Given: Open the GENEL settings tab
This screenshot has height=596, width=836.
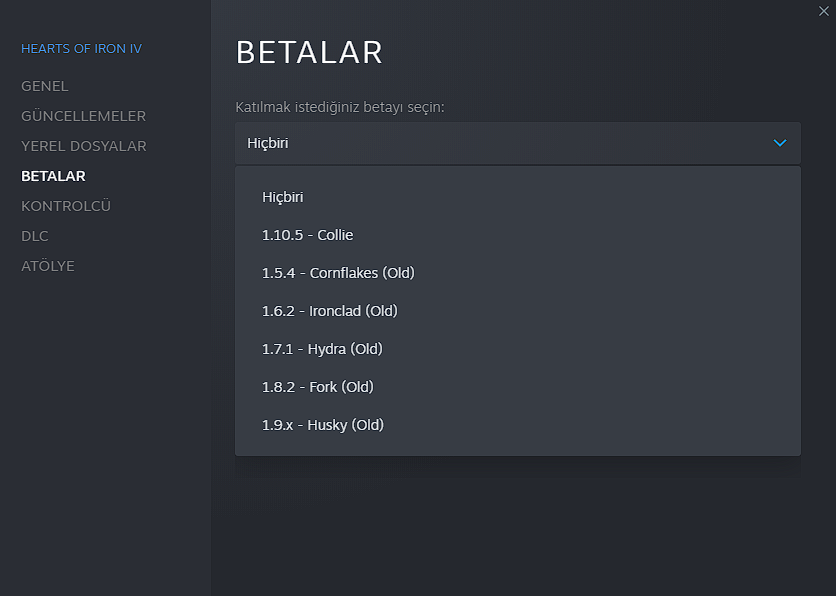Looking at the screenshot, I should click(45, 86).
